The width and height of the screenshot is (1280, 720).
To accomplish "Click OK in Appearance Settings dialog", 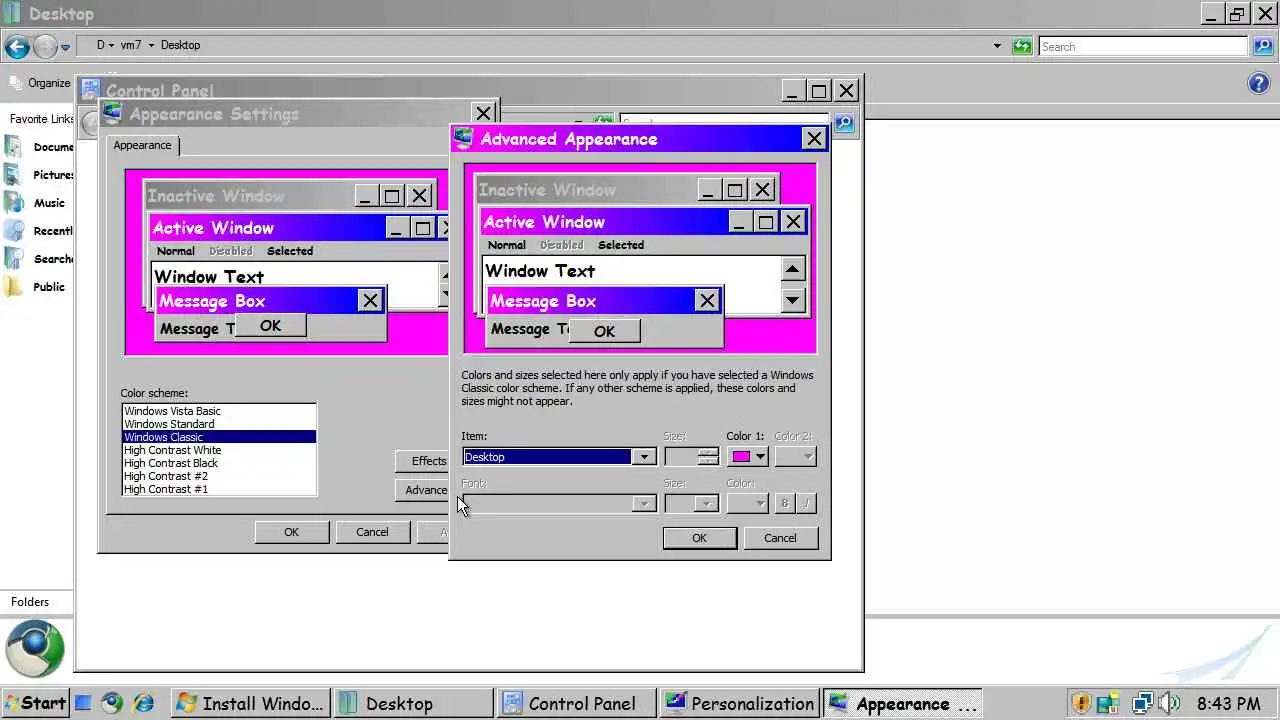I will click(x=291, y=532).
